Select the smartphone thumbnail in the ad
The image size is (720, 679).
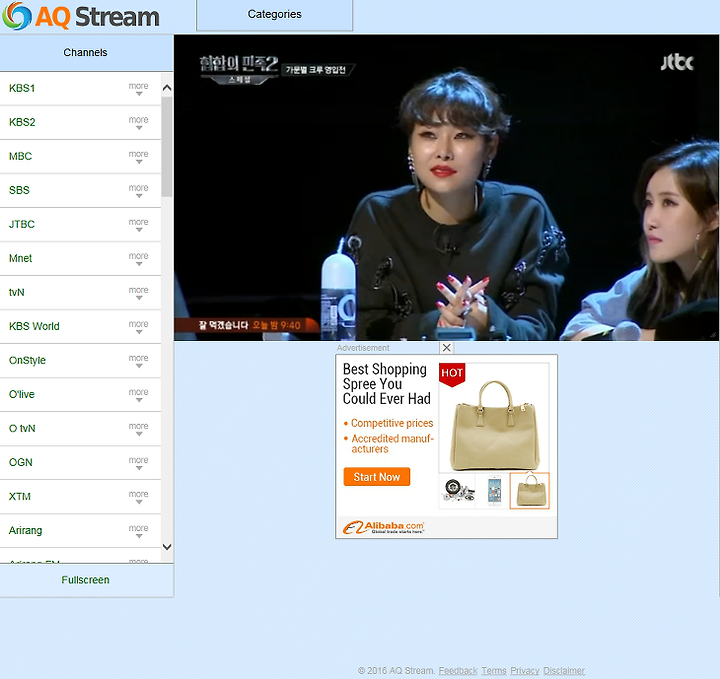coord(493,491)
